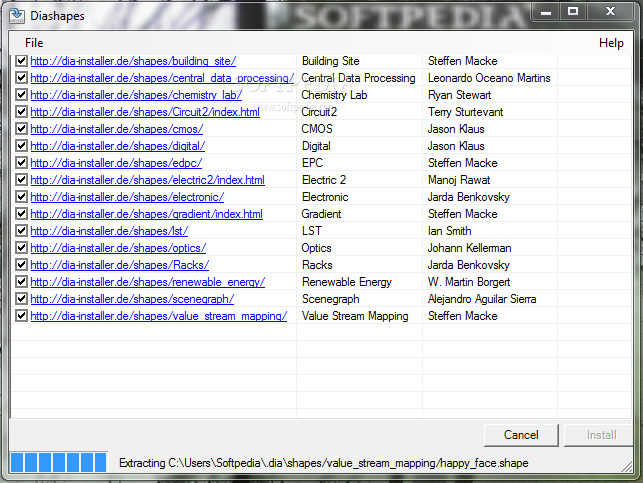Uncheck the Circuit2 row checkbox

point(21,112)
